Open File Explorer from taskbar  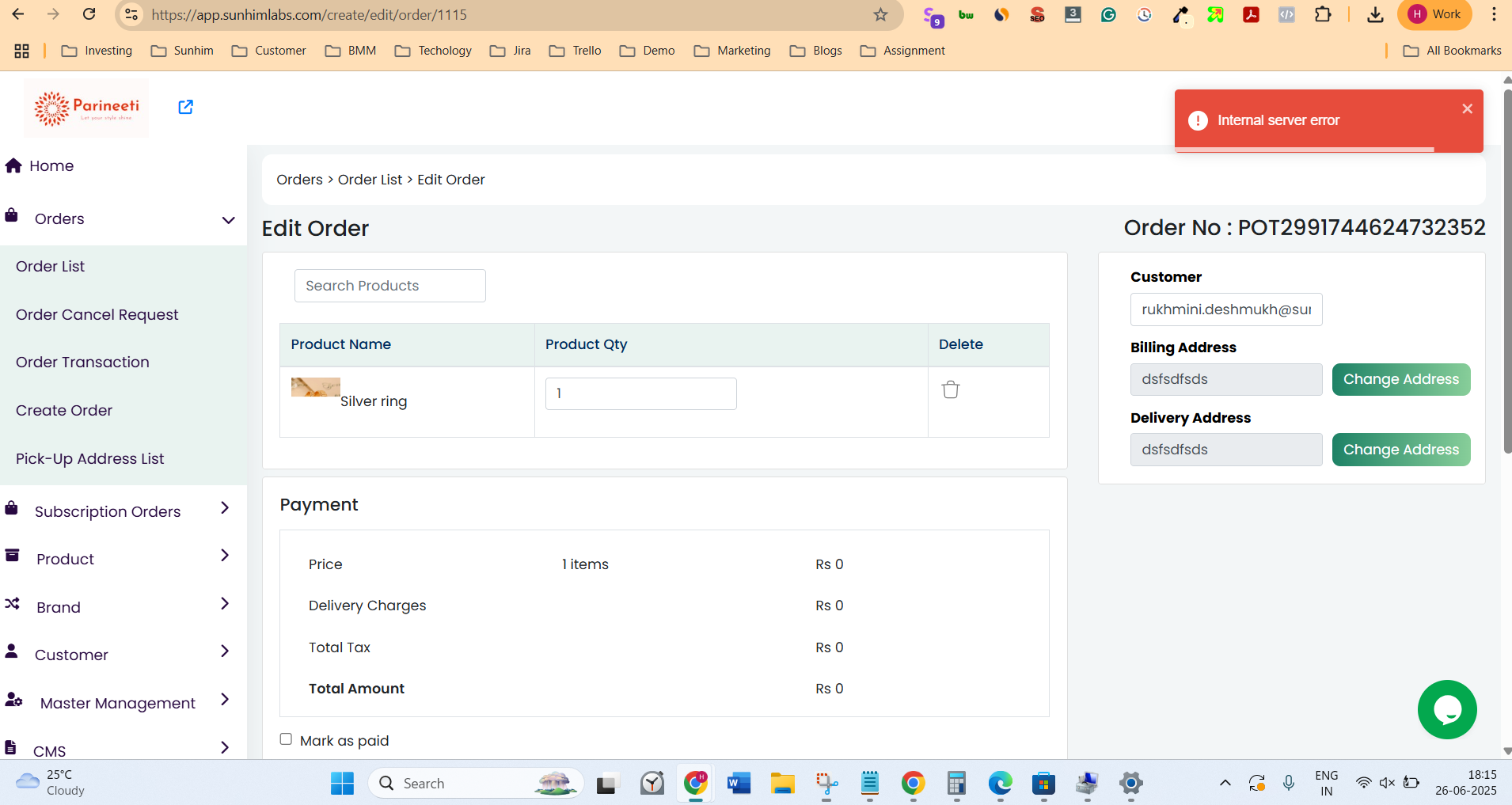coord(782,784)
